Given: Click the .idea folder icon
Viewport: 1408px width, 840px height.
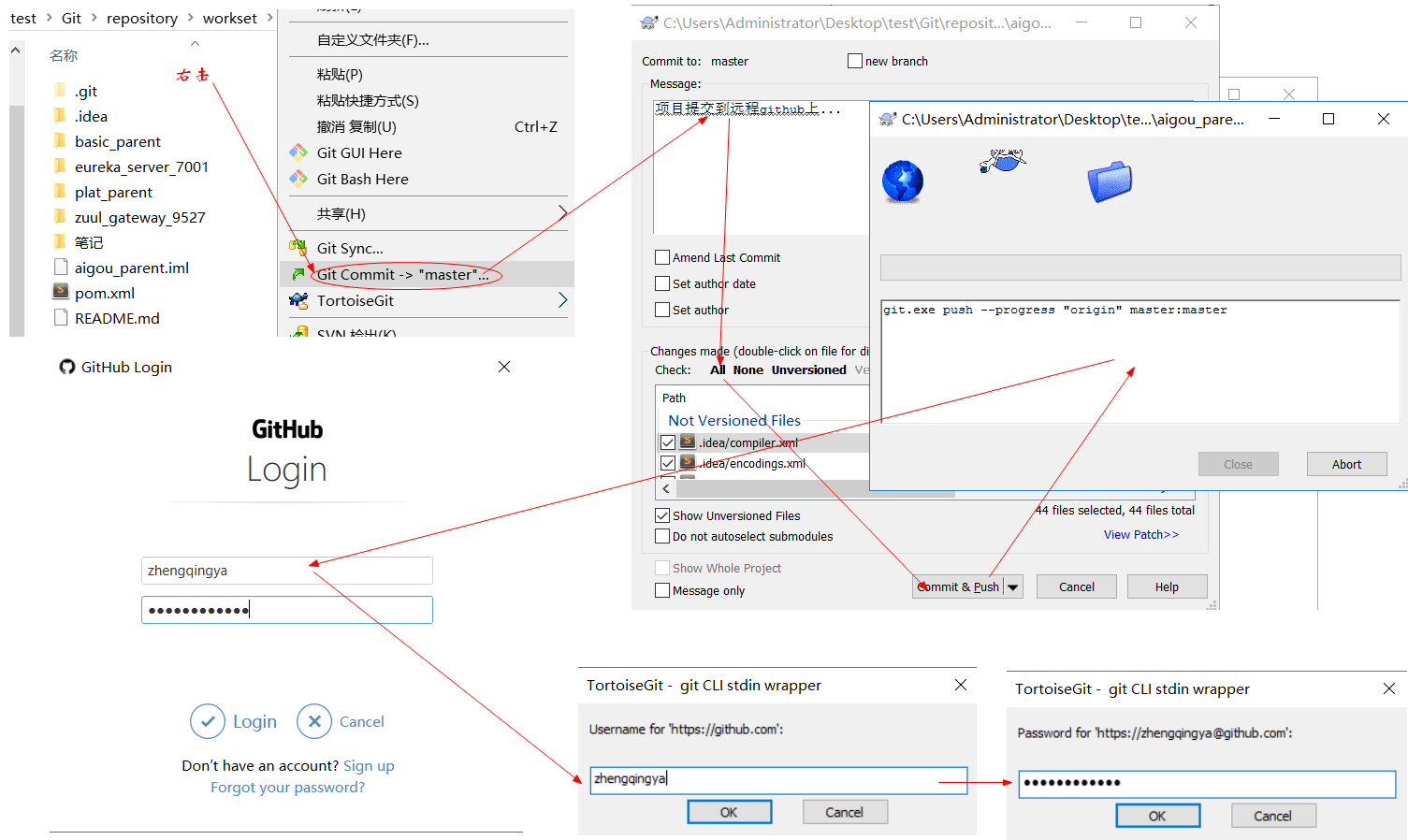Looking at the screenshot, I should (x=61, y=116).
